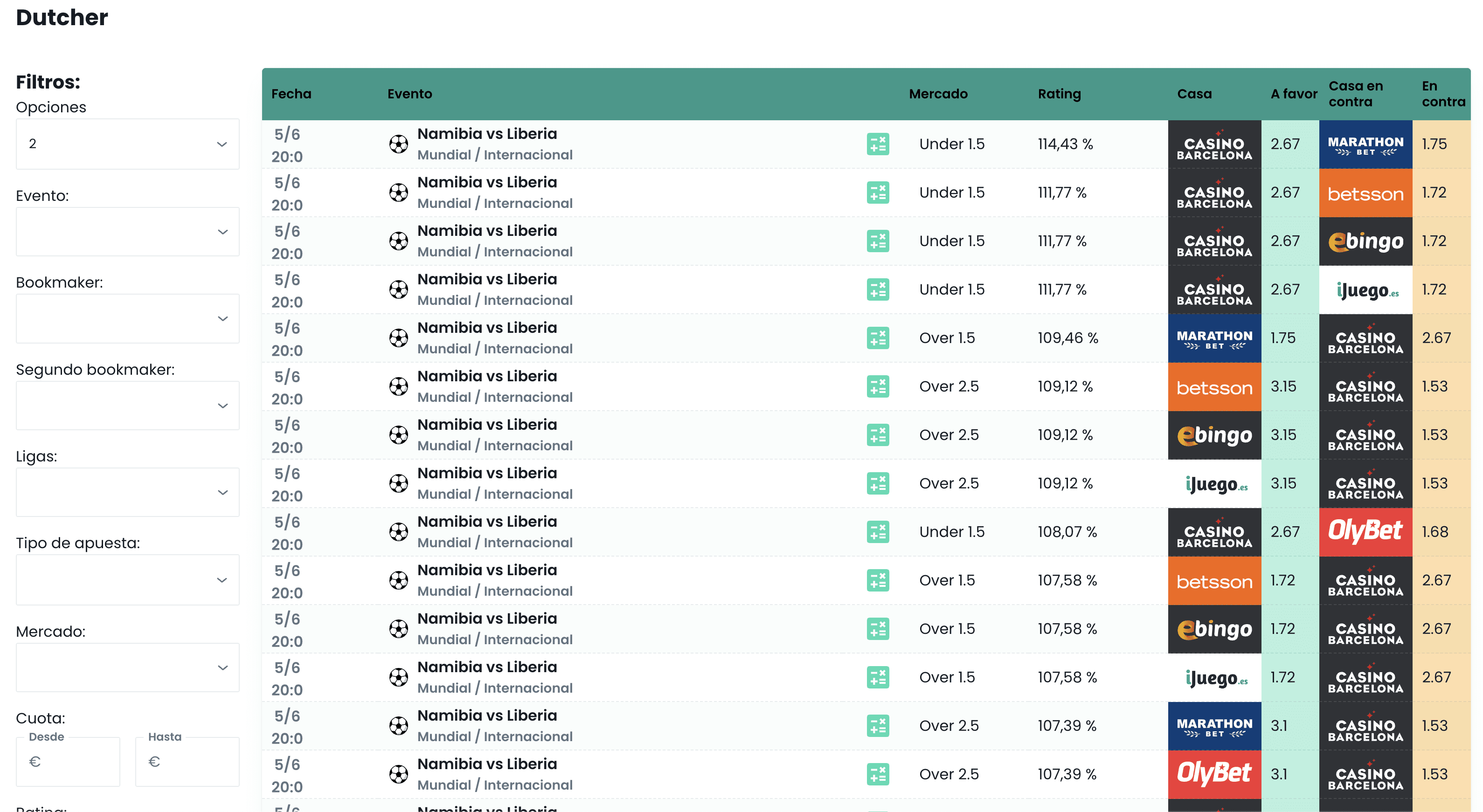
Task: Open the Bookmaker filter dropdown
Action: tap(127, 319)
